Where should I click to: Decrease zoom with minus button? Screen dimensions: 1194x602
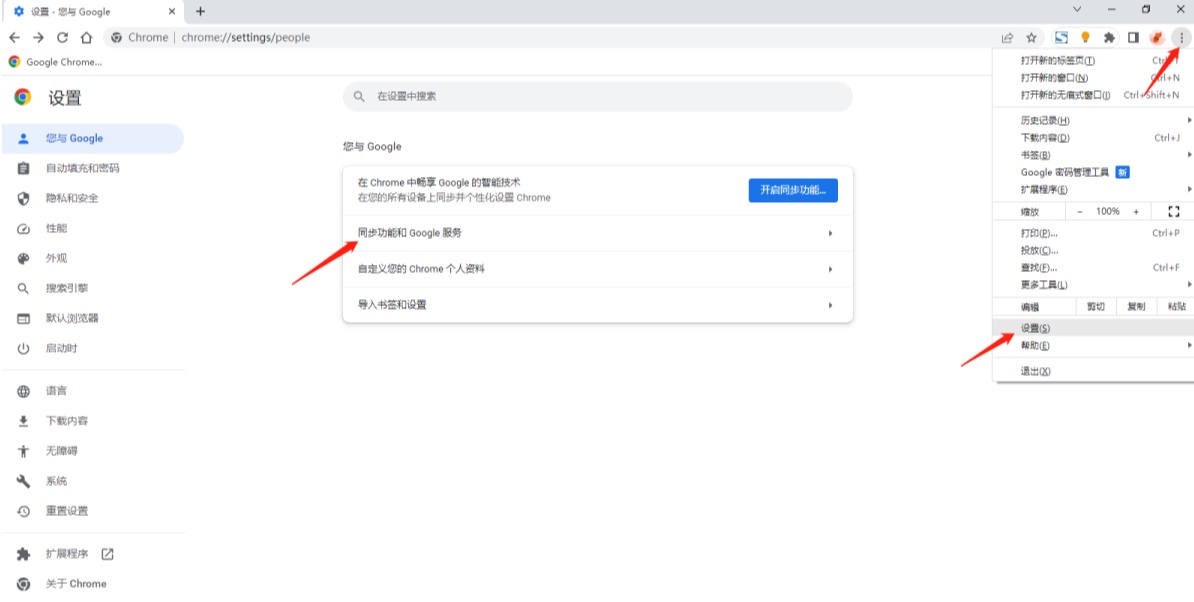click(x=1080, y=212)
